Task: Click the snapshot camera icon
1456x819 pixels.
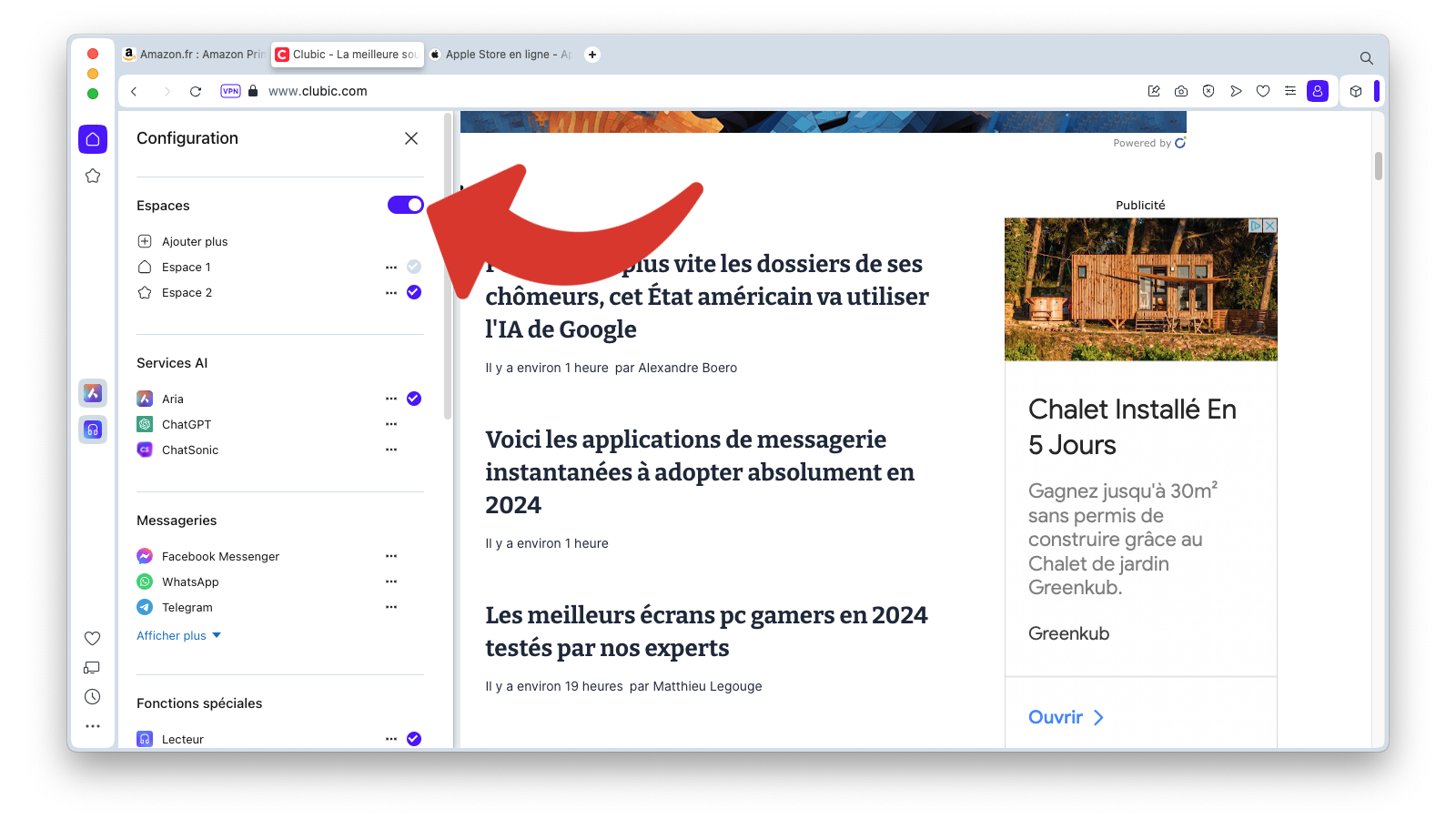Action: [1181, 91]
